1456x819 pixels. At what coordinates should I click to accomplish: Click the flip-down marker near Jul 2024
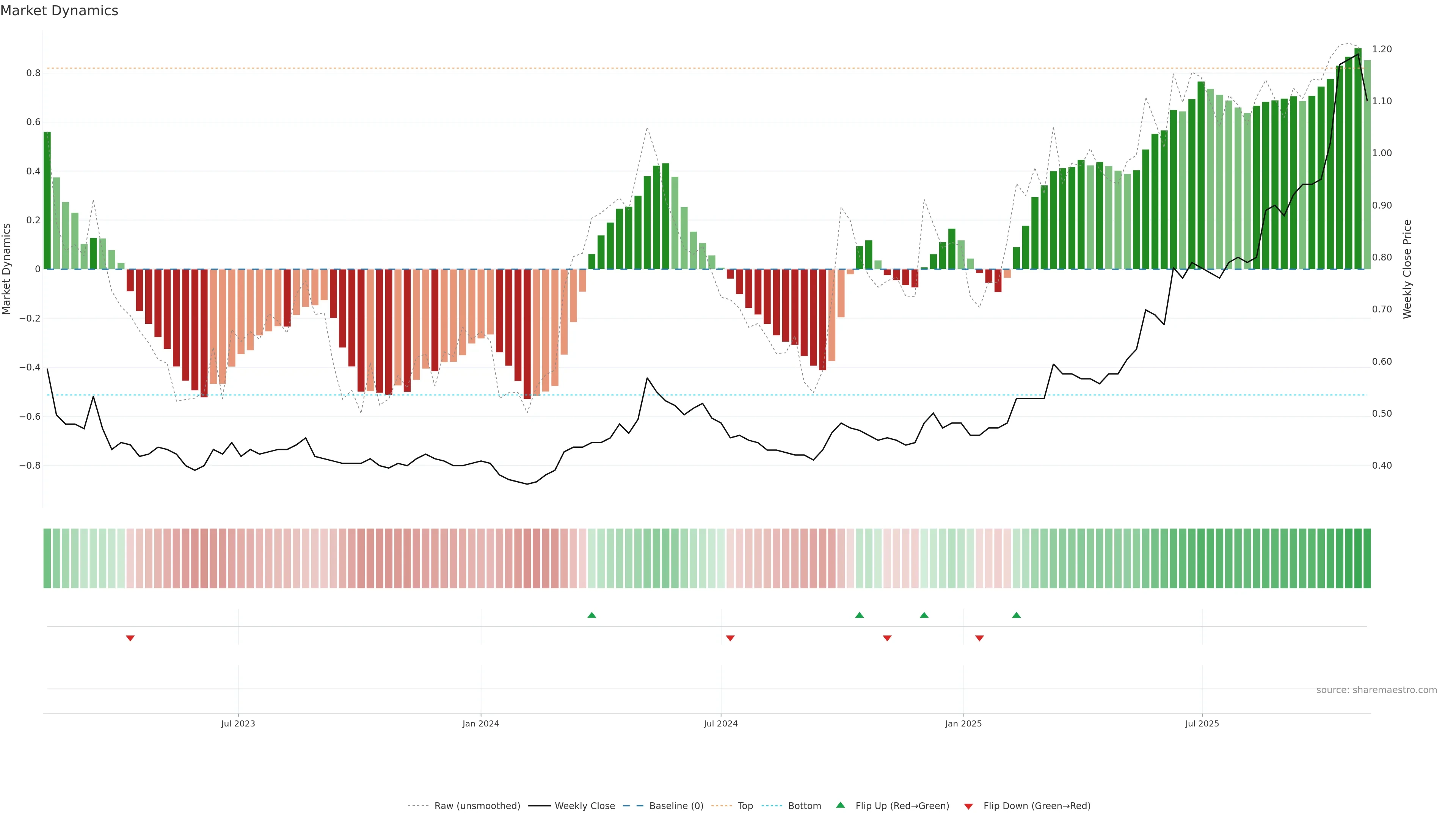tap(730, 638)
